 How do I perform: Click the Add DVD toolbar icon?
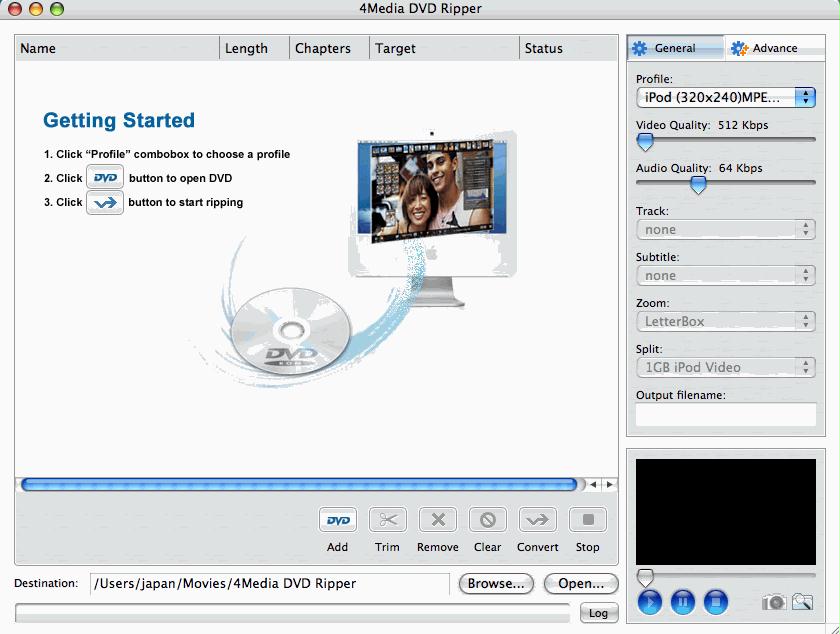coord(338,519)
